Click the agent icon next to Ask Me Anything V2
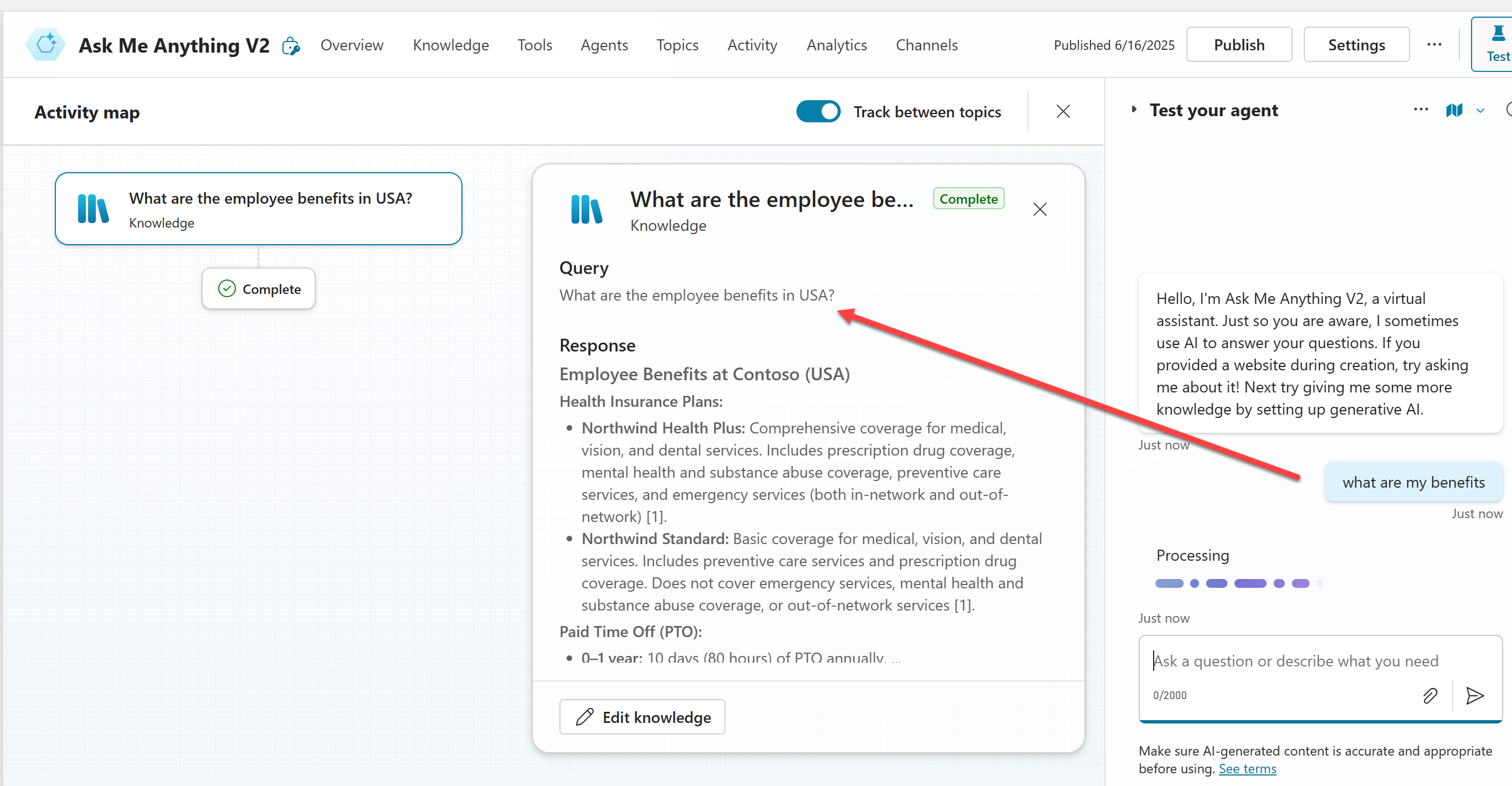Viewport: 1512px width, 786px height. 45,45
